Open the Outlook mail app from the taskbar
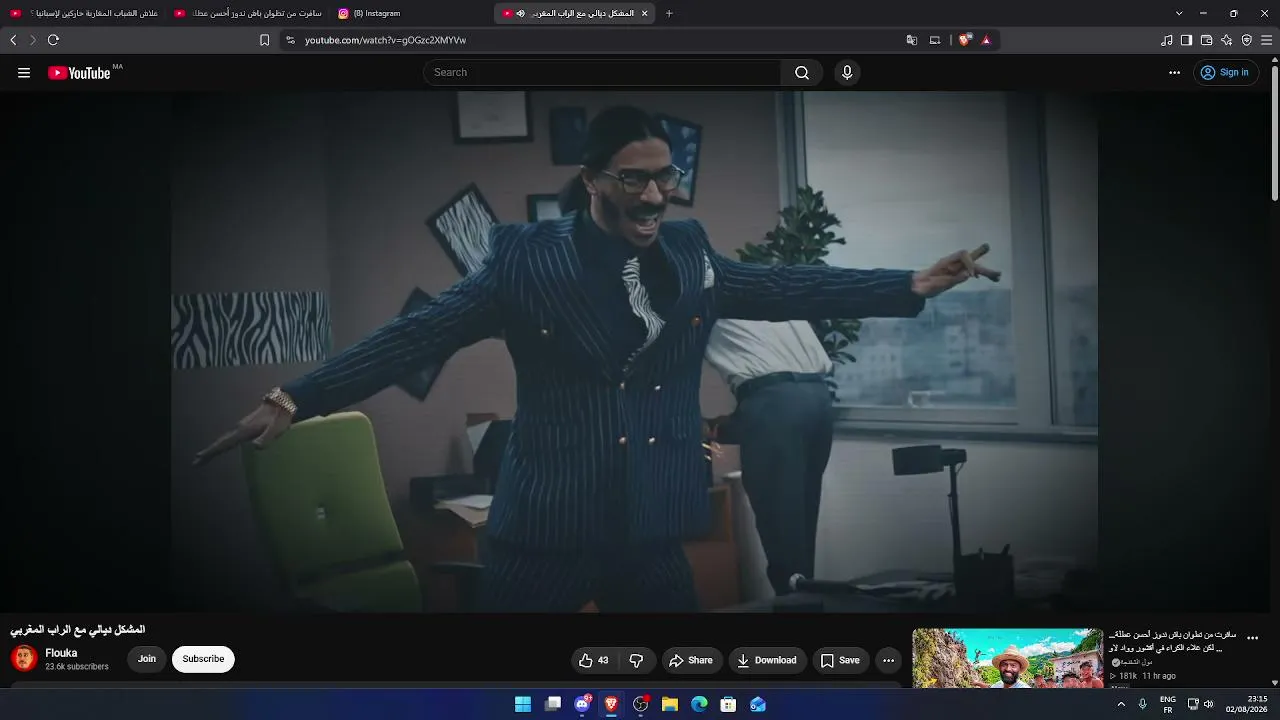This screenshot has height=720, width=1280. [758, 704]
